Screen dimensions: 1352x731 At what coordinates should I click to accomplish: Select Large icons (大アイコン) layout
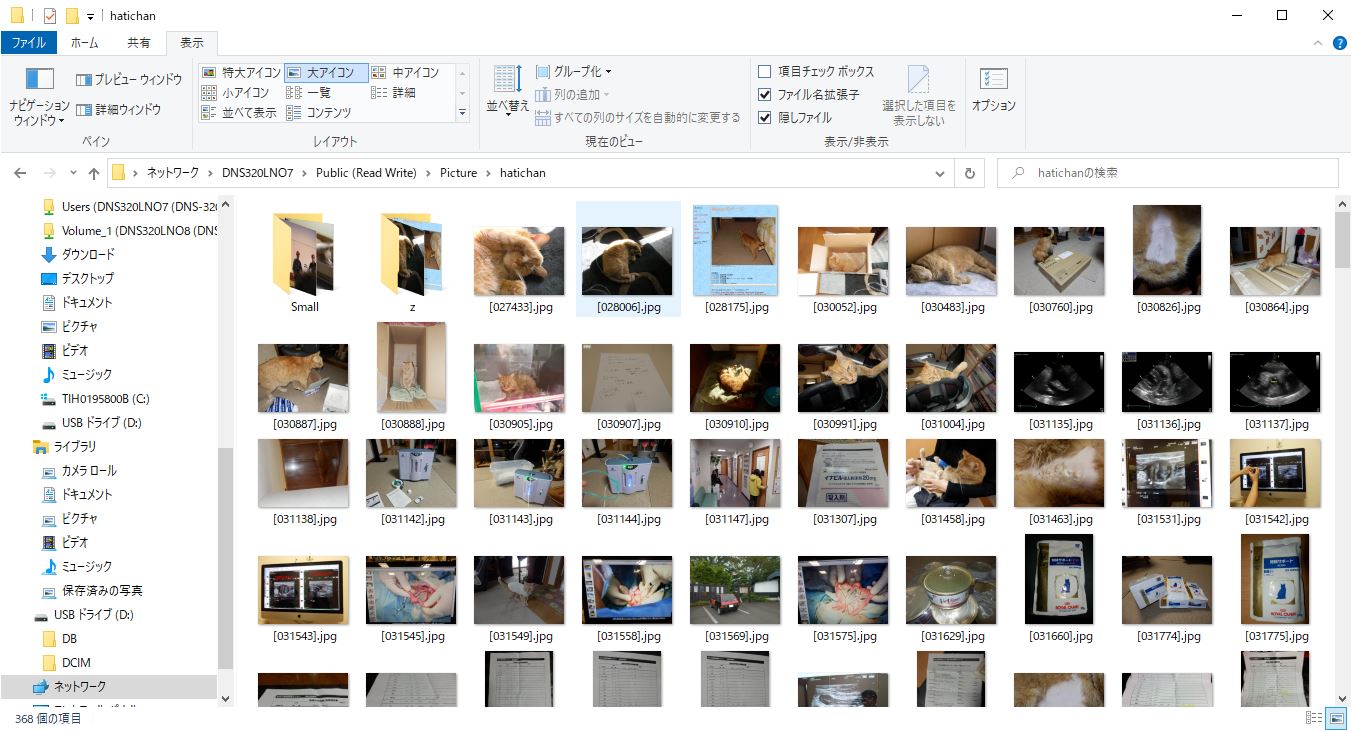pyautogui.click(x=326, y=72)
